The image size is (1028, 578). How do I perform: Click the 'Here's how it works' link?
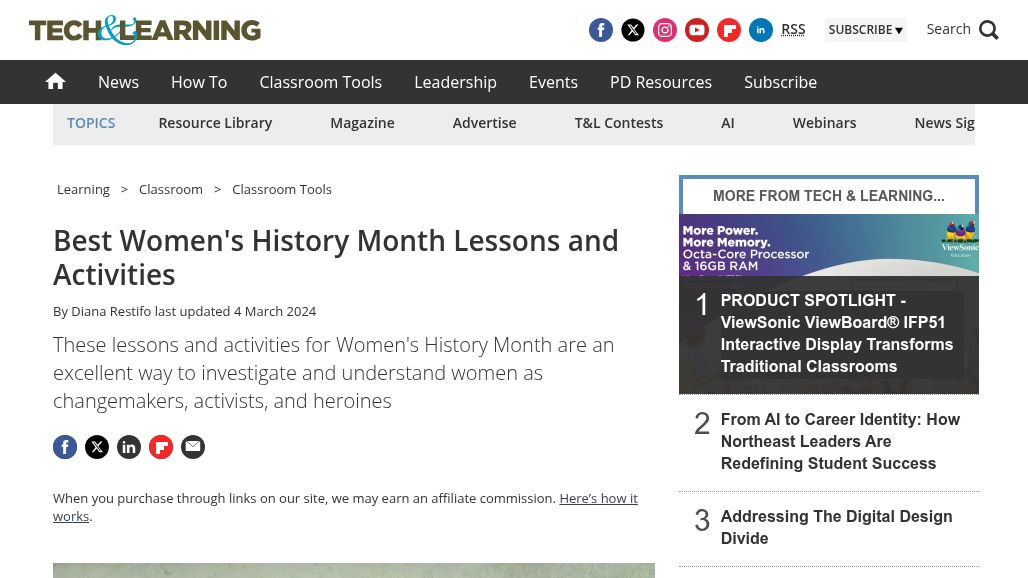pos(597,498)
